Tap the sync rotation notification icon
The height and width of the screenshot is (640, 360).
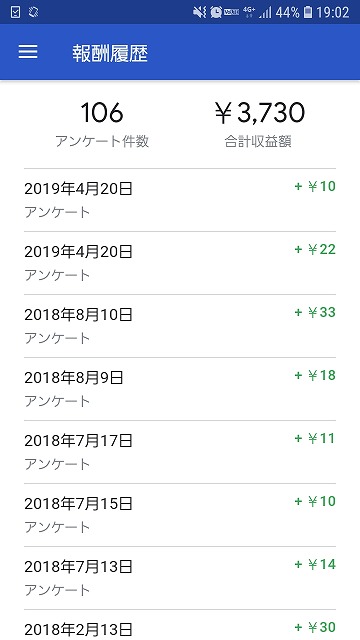coord(33,12)
